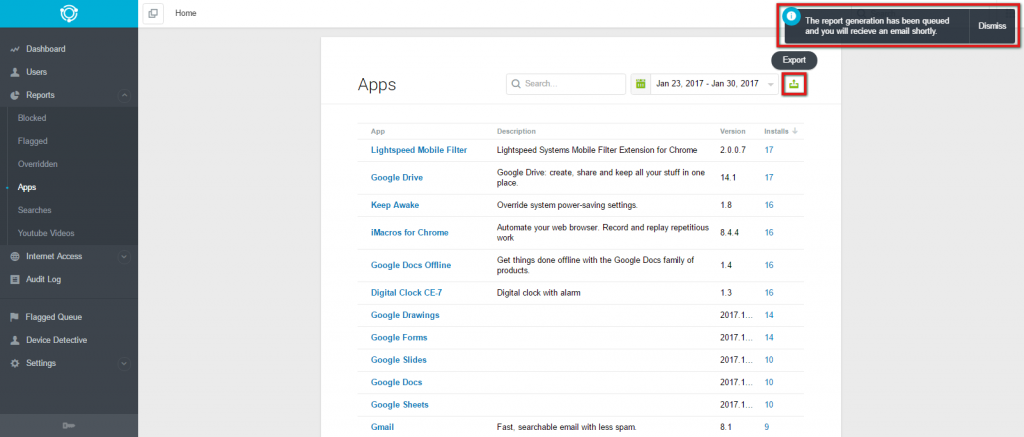Sort by the Version column header
The height and width of the screenshot is (437, 1024).
pyautogui.click(x=732, y=131)
